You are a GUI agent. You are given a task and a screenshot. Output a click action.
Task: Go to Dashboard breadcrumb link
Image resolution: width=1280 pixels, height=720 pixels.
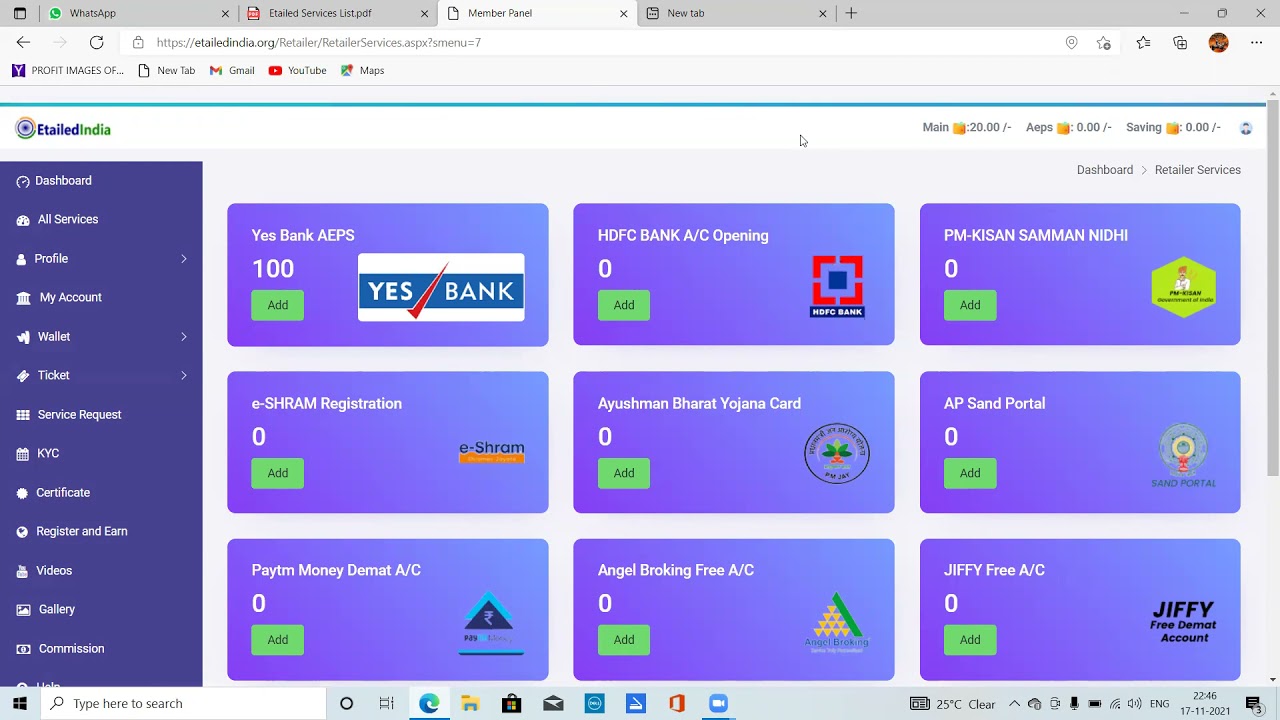(x=1105, y=170)
